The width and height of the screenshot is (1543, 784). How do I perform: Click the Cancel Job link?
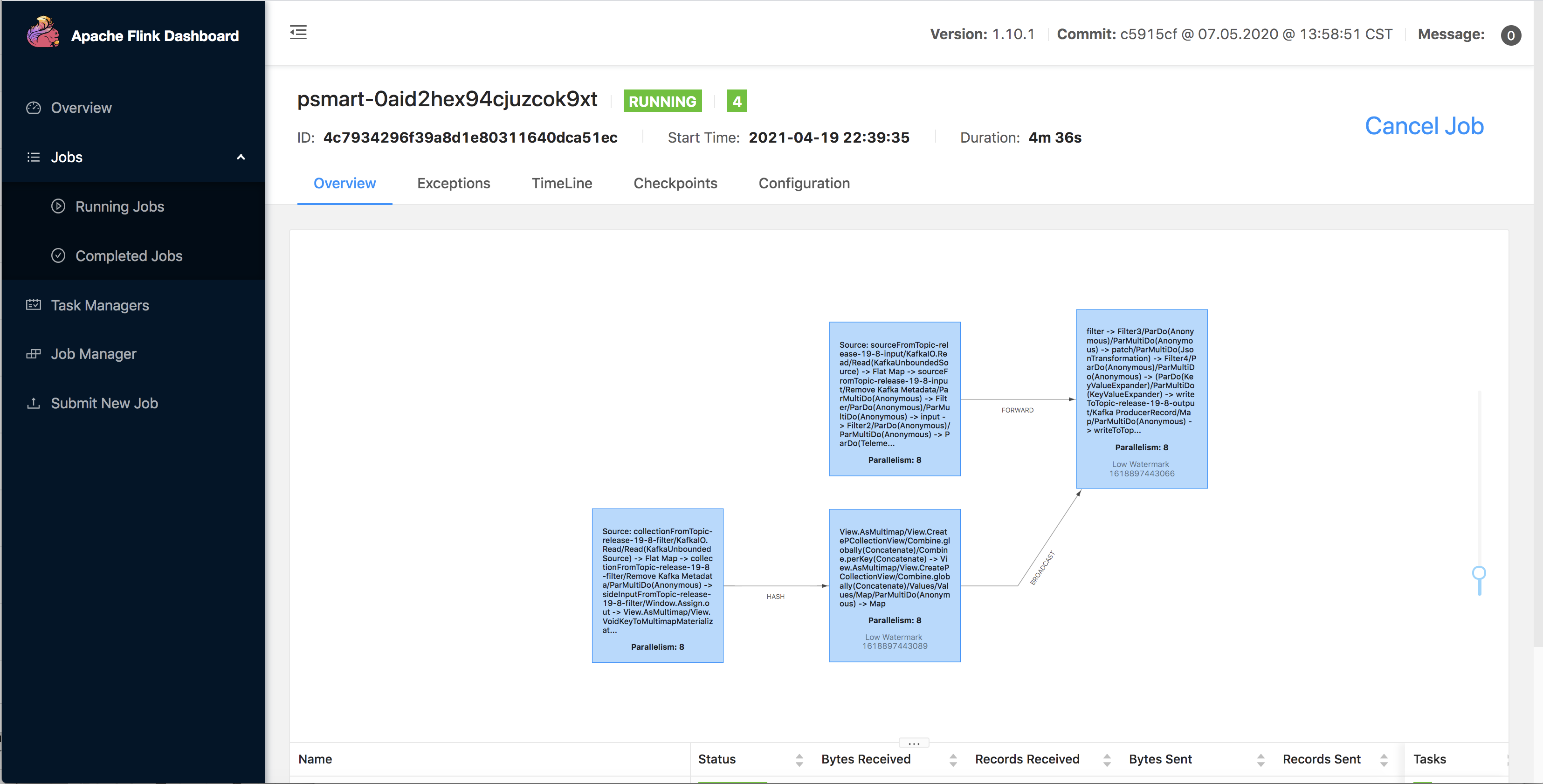pyautogui.click(x=1424, y=126)
